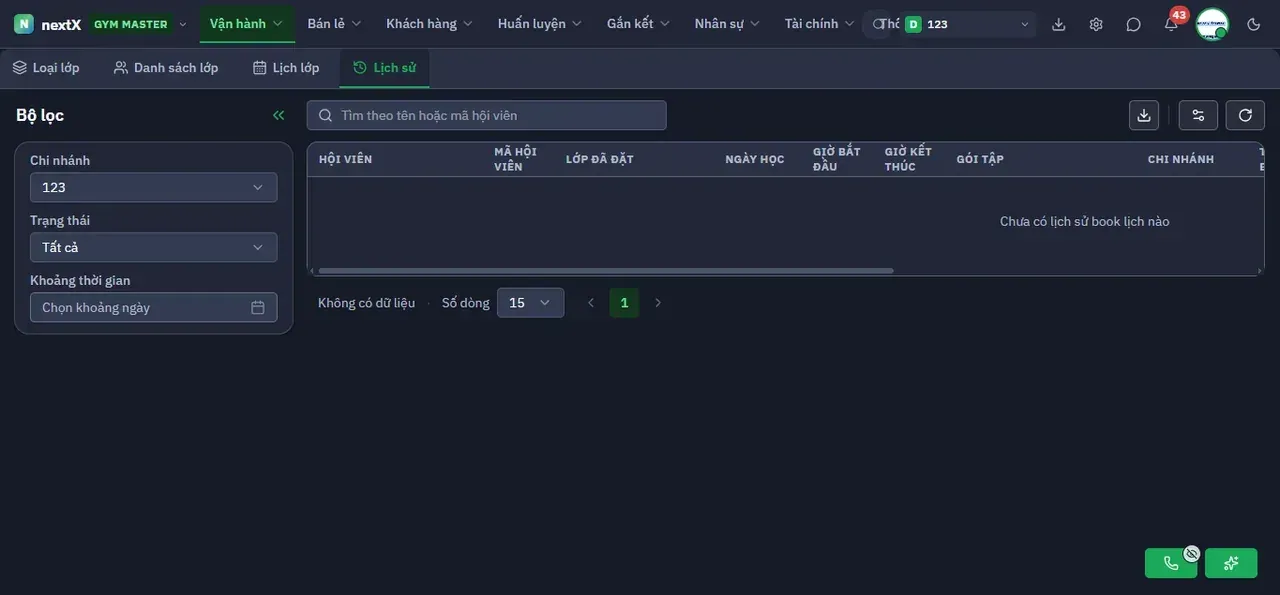Open the settings gear icon
The width and height of the screenshot is (1280, 595).
pyautogui.click(x=1096, y=24)
